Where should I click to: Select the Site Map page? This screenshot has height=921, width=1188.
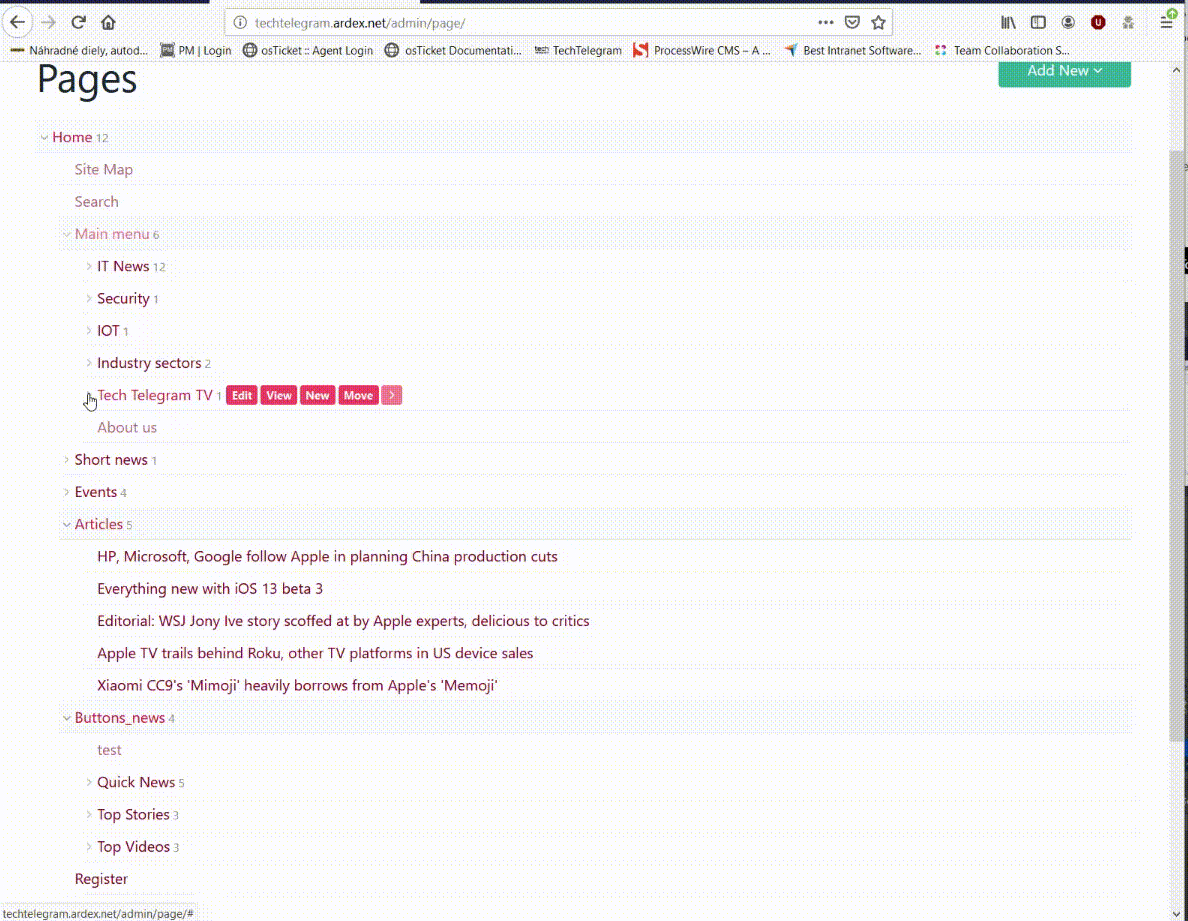[x=104, y=170]
